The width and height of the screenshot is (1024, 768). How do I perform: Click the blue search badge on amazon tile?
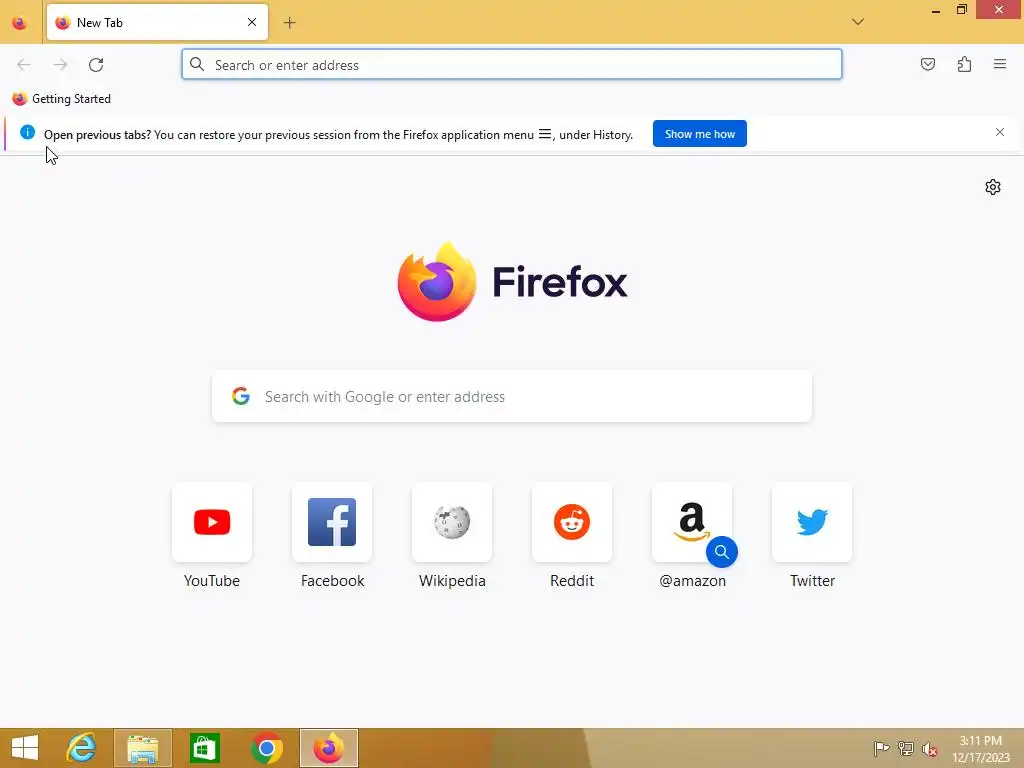tap(722, 552)
